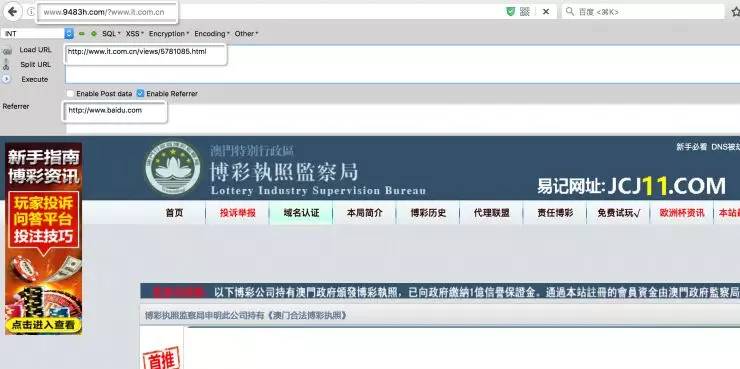Click the Split URL button
The width and height of the screenshot is (740, 369).
35,64
